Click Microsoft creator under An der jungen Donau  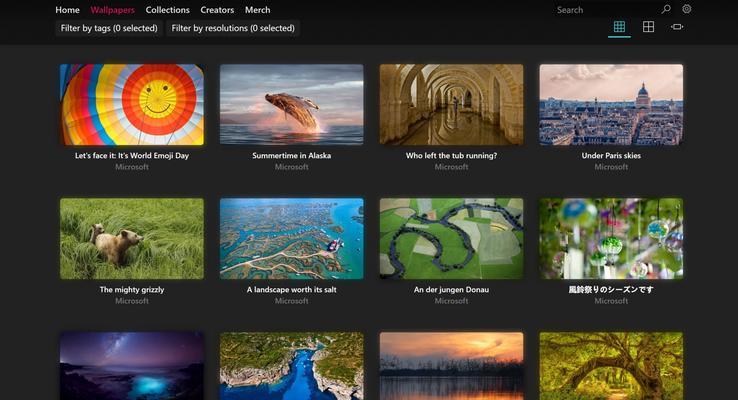pos(451,301)
